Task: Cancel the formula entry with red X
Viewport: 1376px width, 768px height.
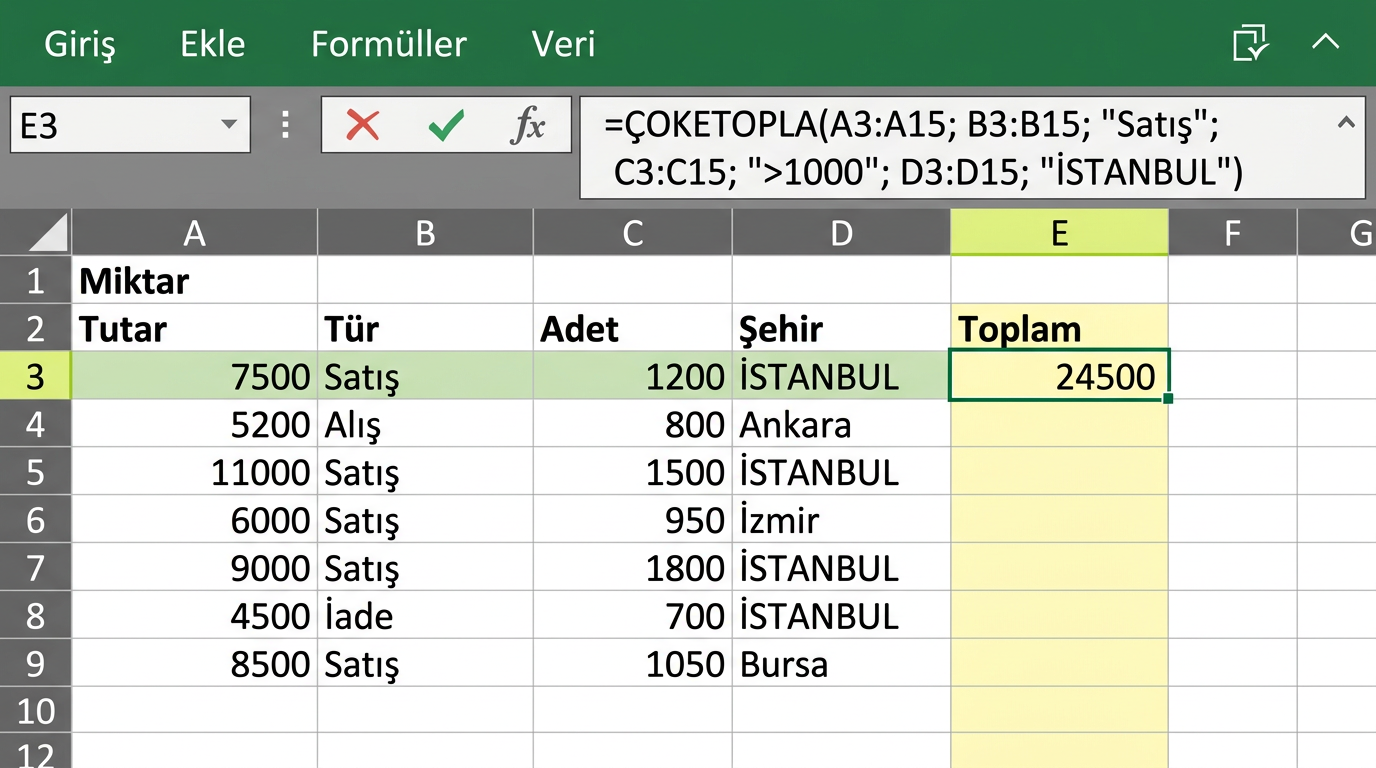Action: (x=362, y=126)
